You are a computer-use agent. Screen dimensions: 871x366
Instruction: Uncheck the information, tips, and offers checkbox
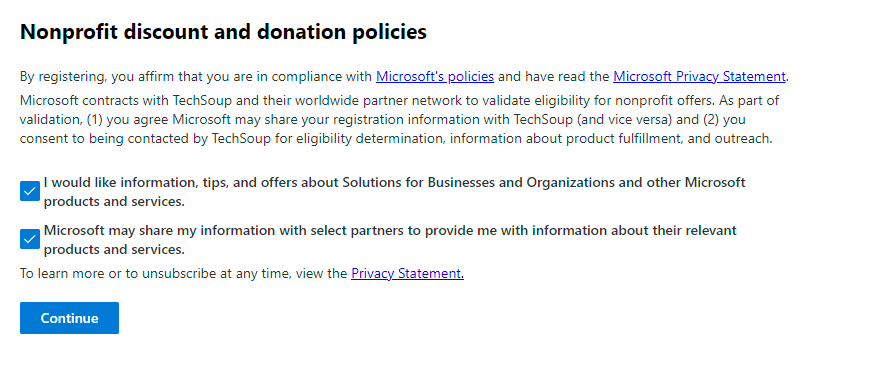pos(30,191)
